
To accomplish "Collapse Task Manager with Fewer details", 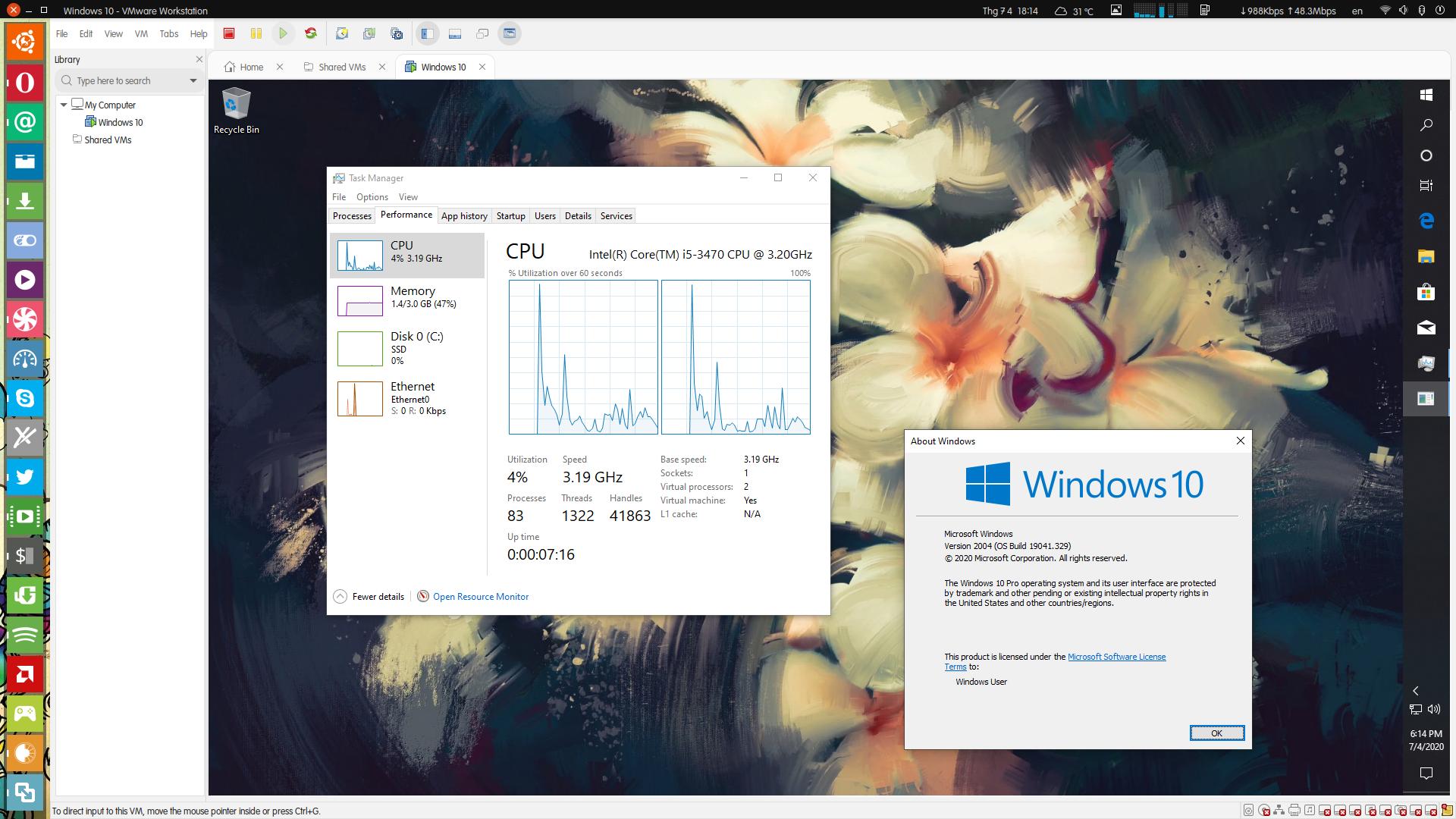I will pyautogui.click(x=369, y=597).
